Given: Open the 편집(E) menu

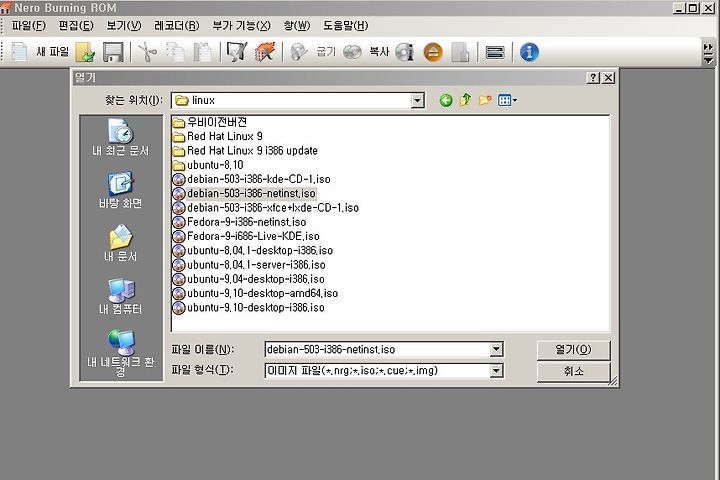Looking at the screenshot, I should tap(76, 26).
